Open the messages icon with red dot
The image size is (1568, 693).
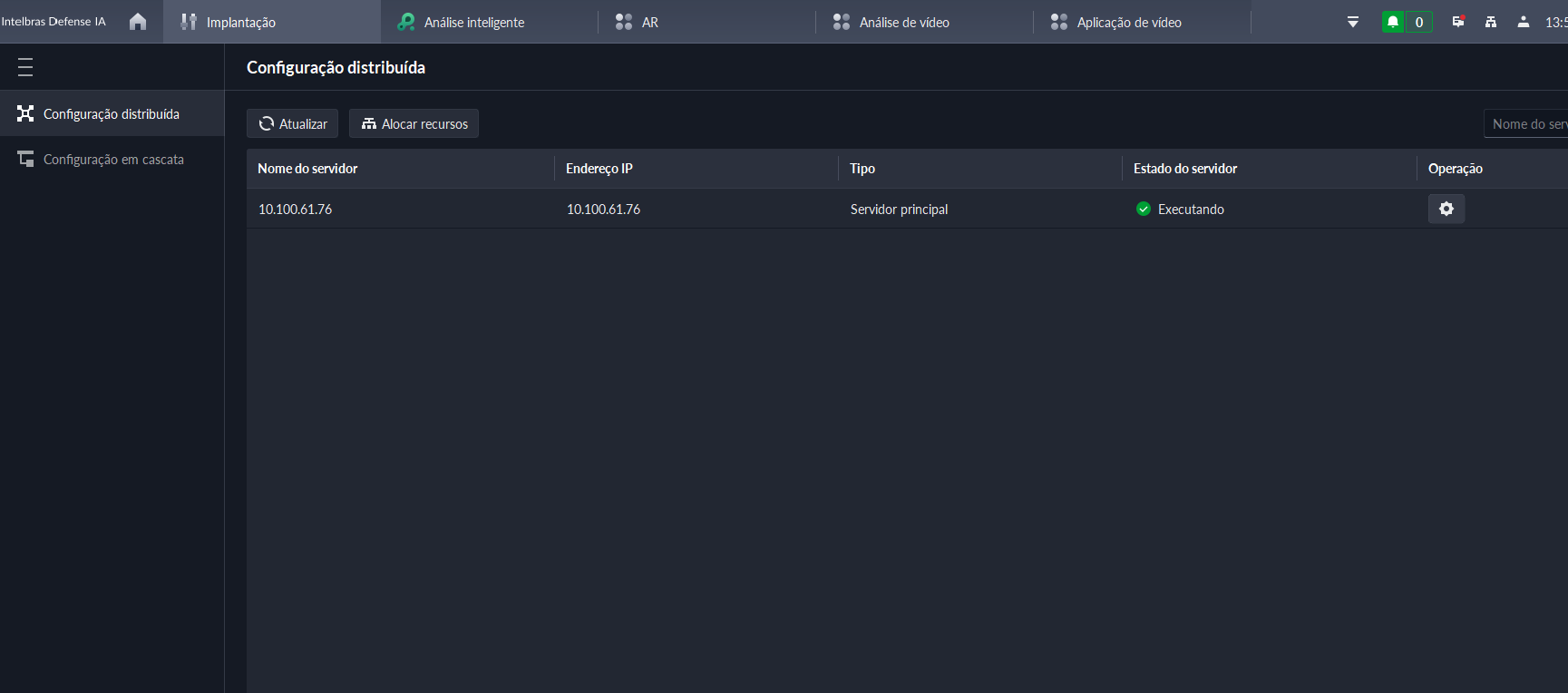[x=1458, y=22]
